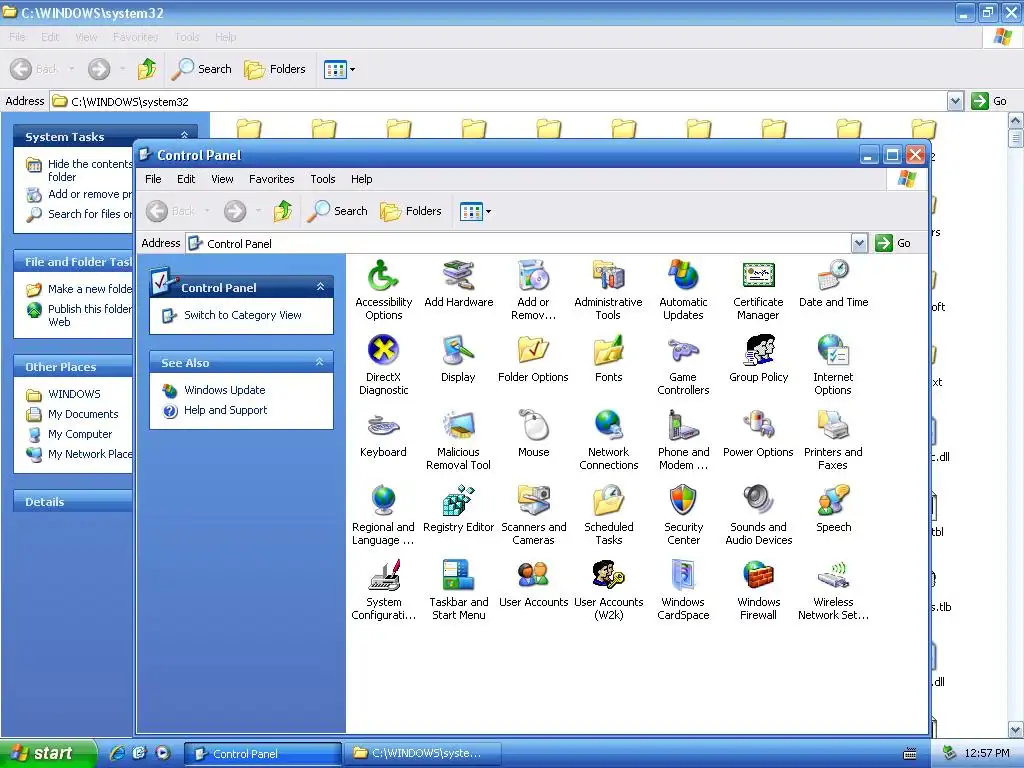Open Favorites menu in Control Panel

tap(272, 179)
